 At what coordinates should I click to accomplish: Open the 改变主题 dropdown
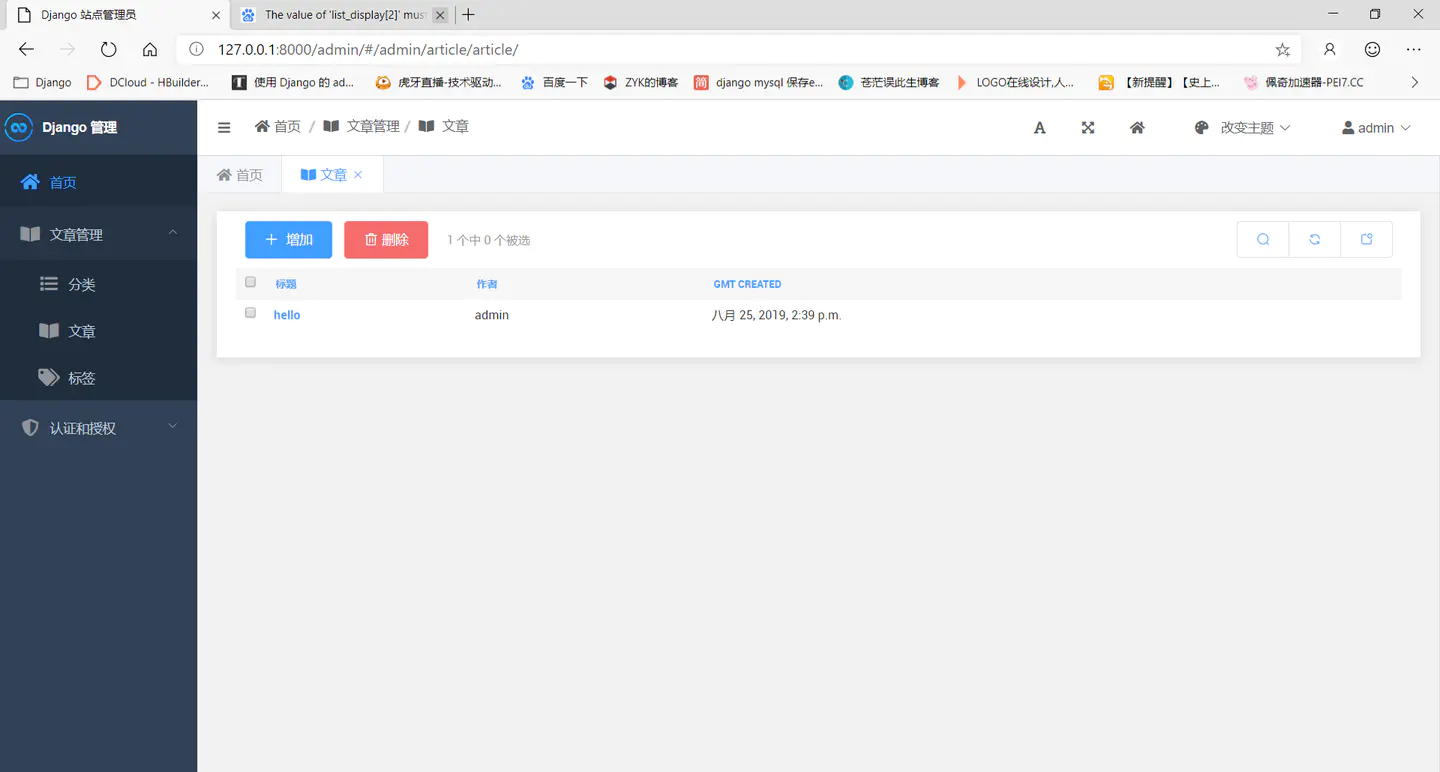[1243, 128]
